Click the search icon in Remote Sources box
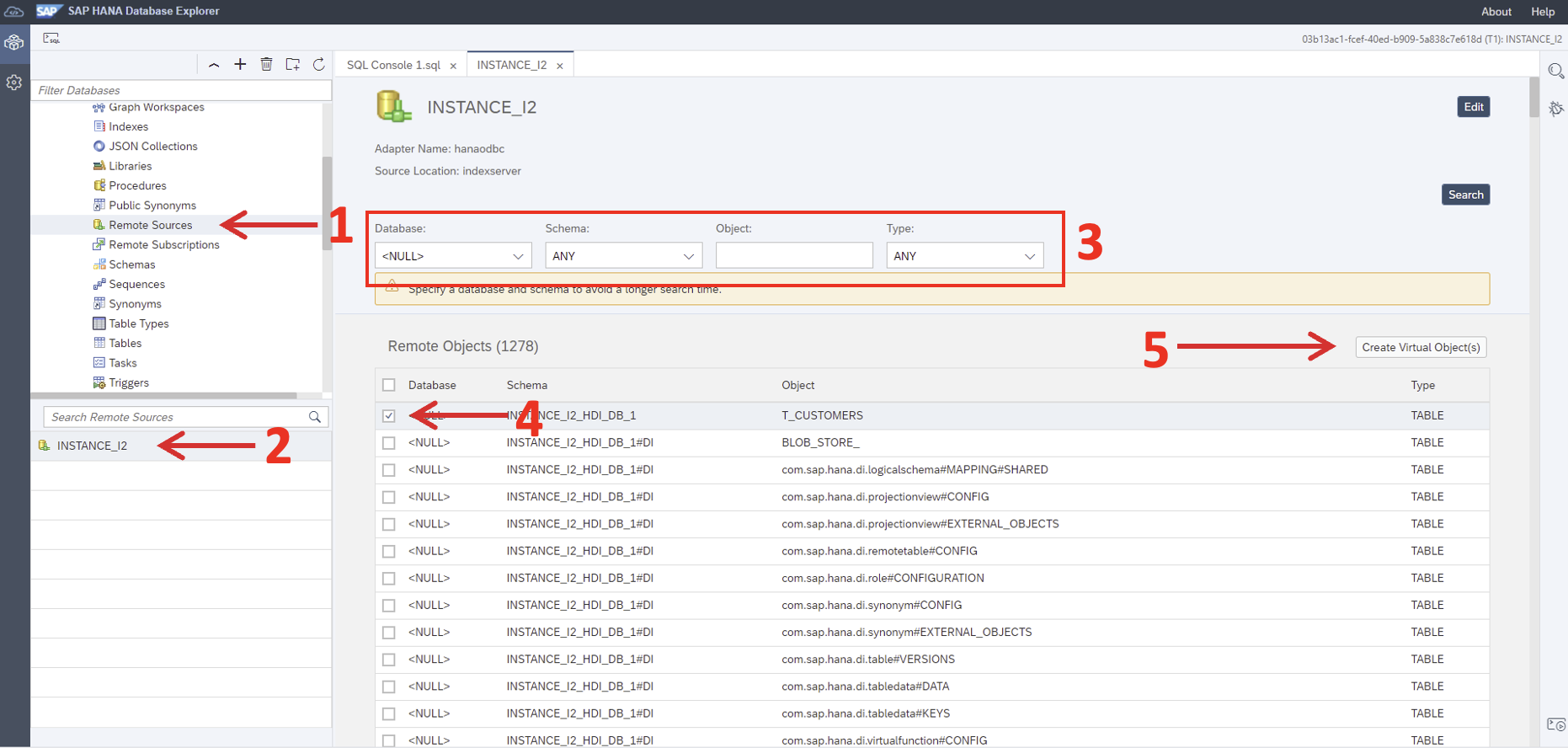 pyautogui.click(x=315, y=417)
